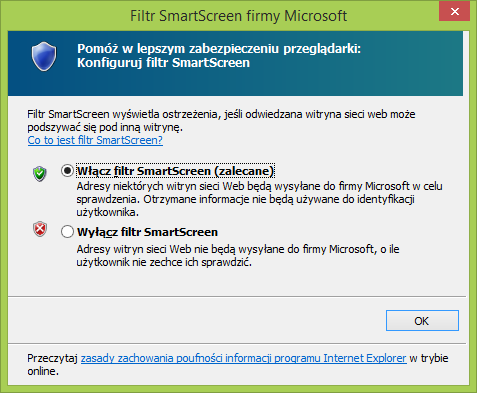Click the header text 'Konfiguruj filtr SmartScreen'

click(163, 63)
